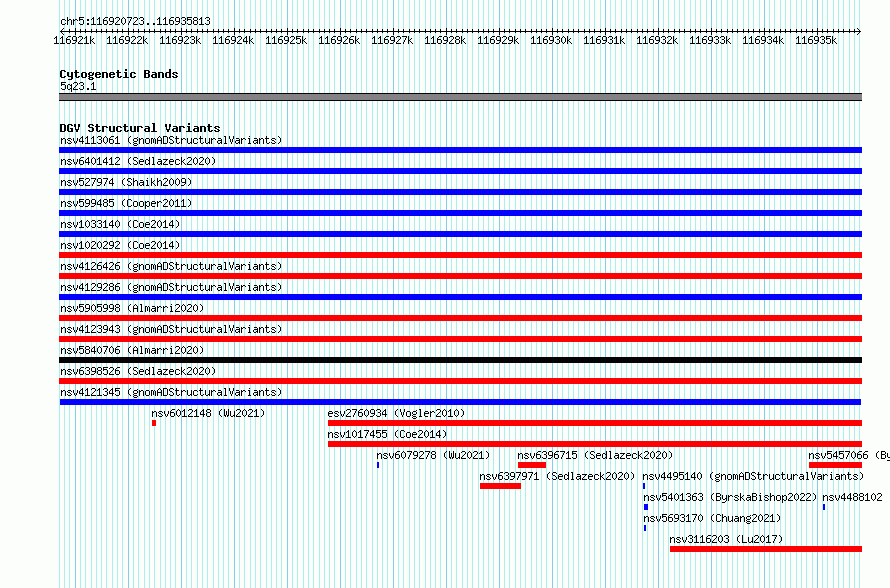Click the nsv4495140 gnomAD variant label

[x=753, y=476]
